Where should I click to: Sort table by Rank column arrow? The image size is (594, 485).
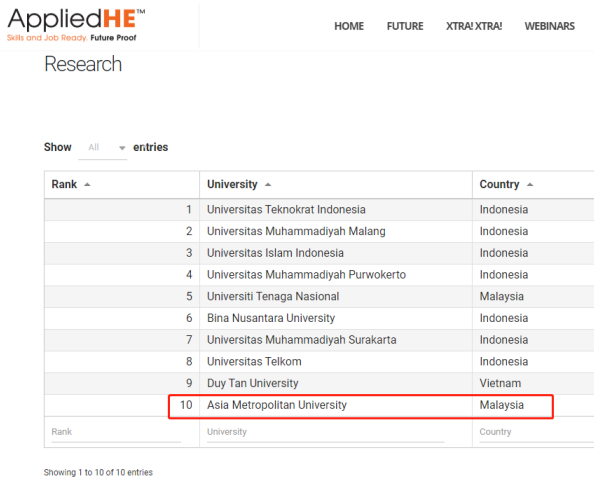(x=87, y=185)
